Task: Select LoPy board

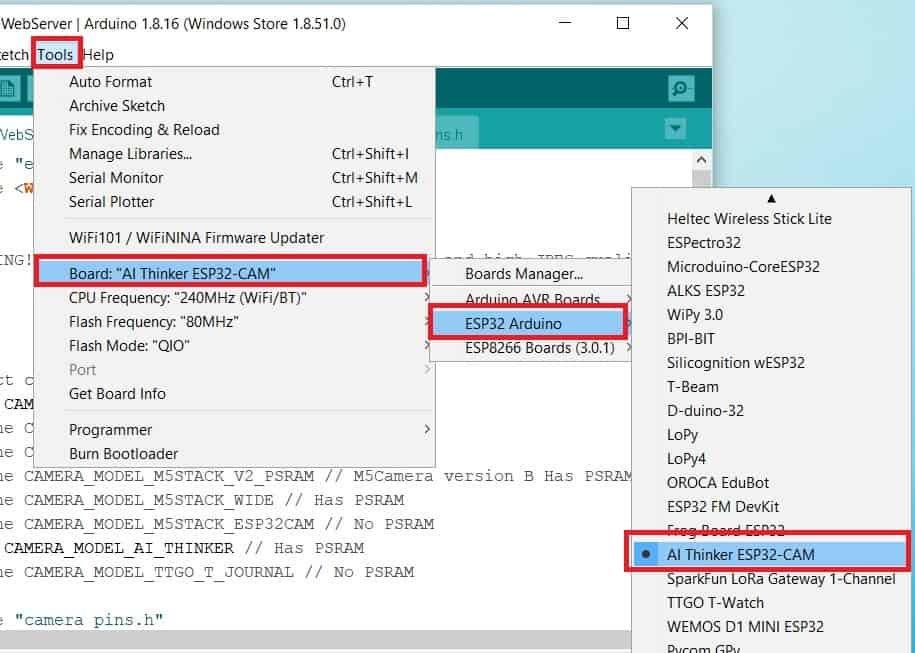Action: [x=771, y=435]
